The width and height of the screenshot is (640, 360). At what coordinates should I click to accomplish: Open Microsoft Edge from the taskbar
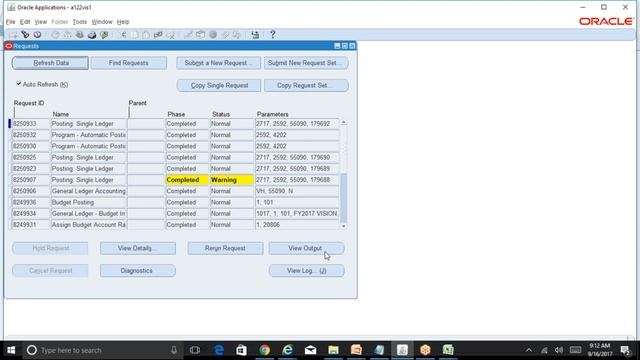[x=219, y=350]
